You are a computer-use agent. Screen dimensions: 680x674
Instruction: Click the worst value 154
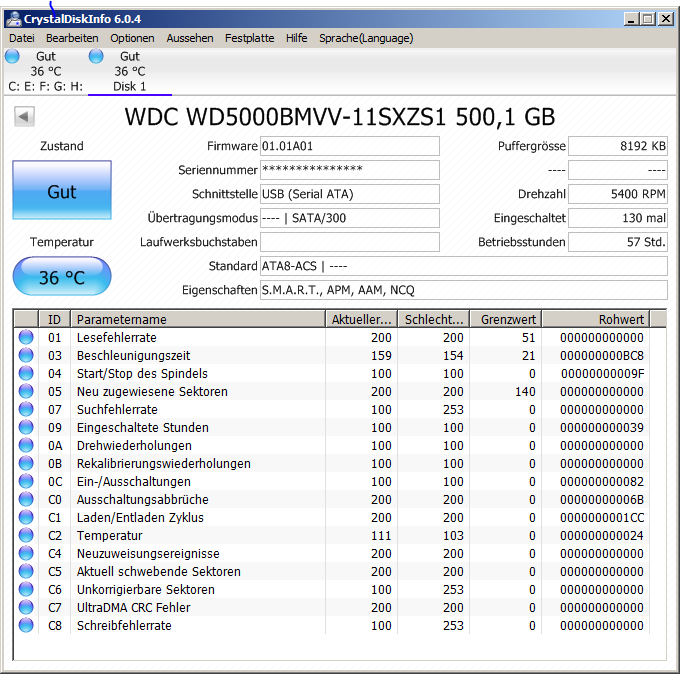point(453,356)
